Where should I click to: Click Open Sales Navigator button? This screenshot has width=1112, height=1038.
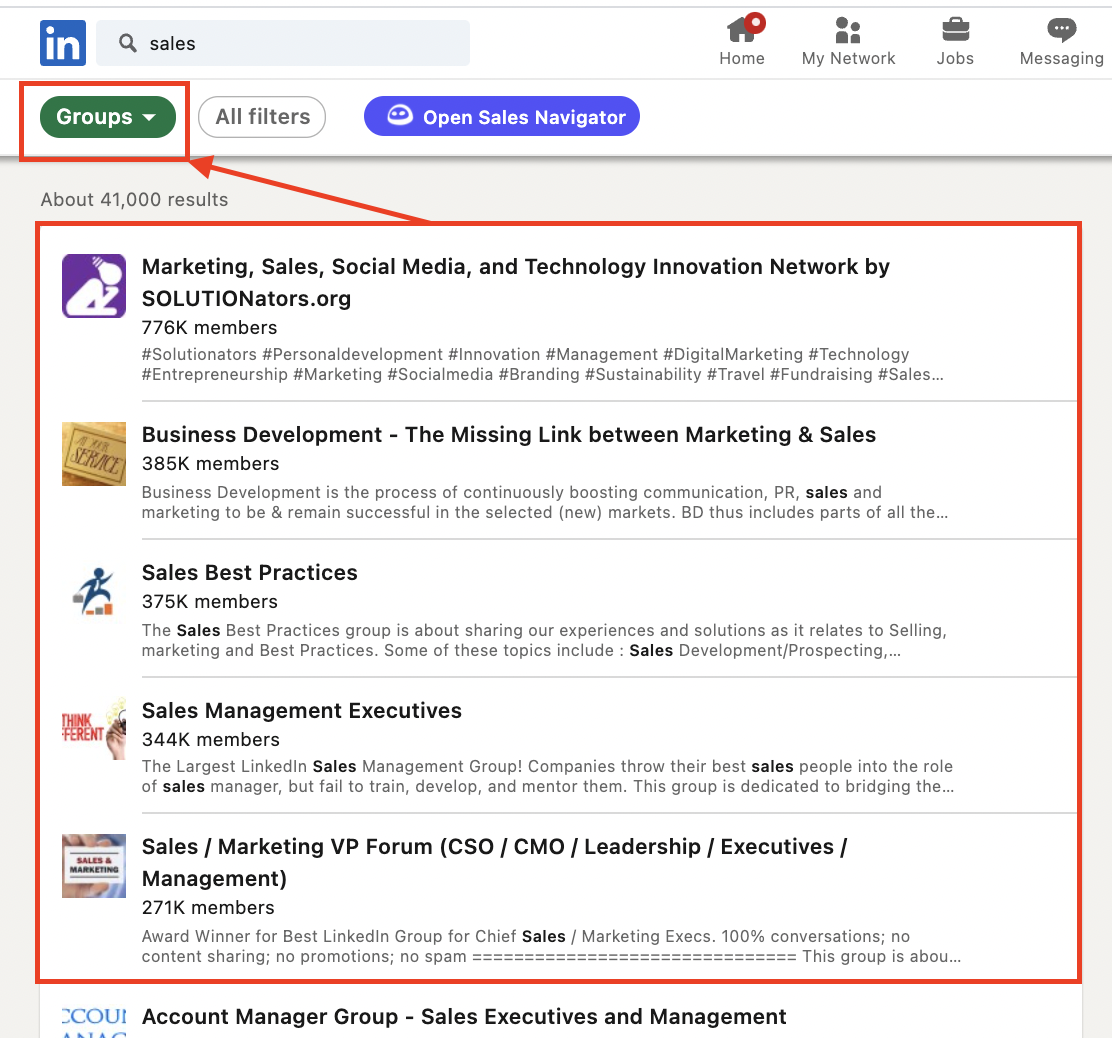pos(502,116)
